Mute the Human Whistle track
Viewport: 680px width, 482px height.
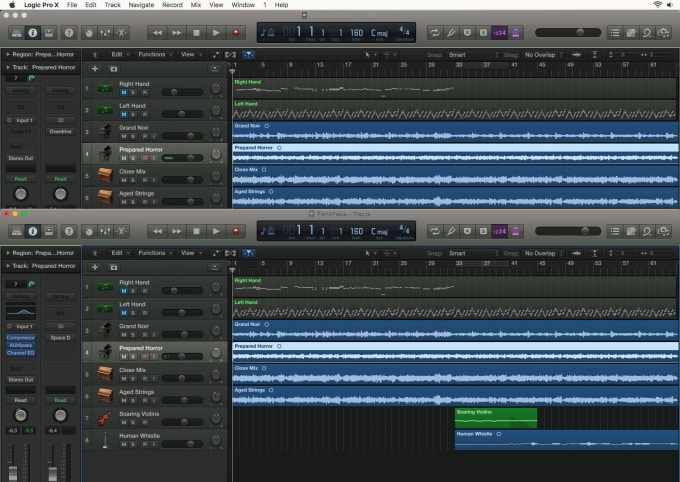124,445
